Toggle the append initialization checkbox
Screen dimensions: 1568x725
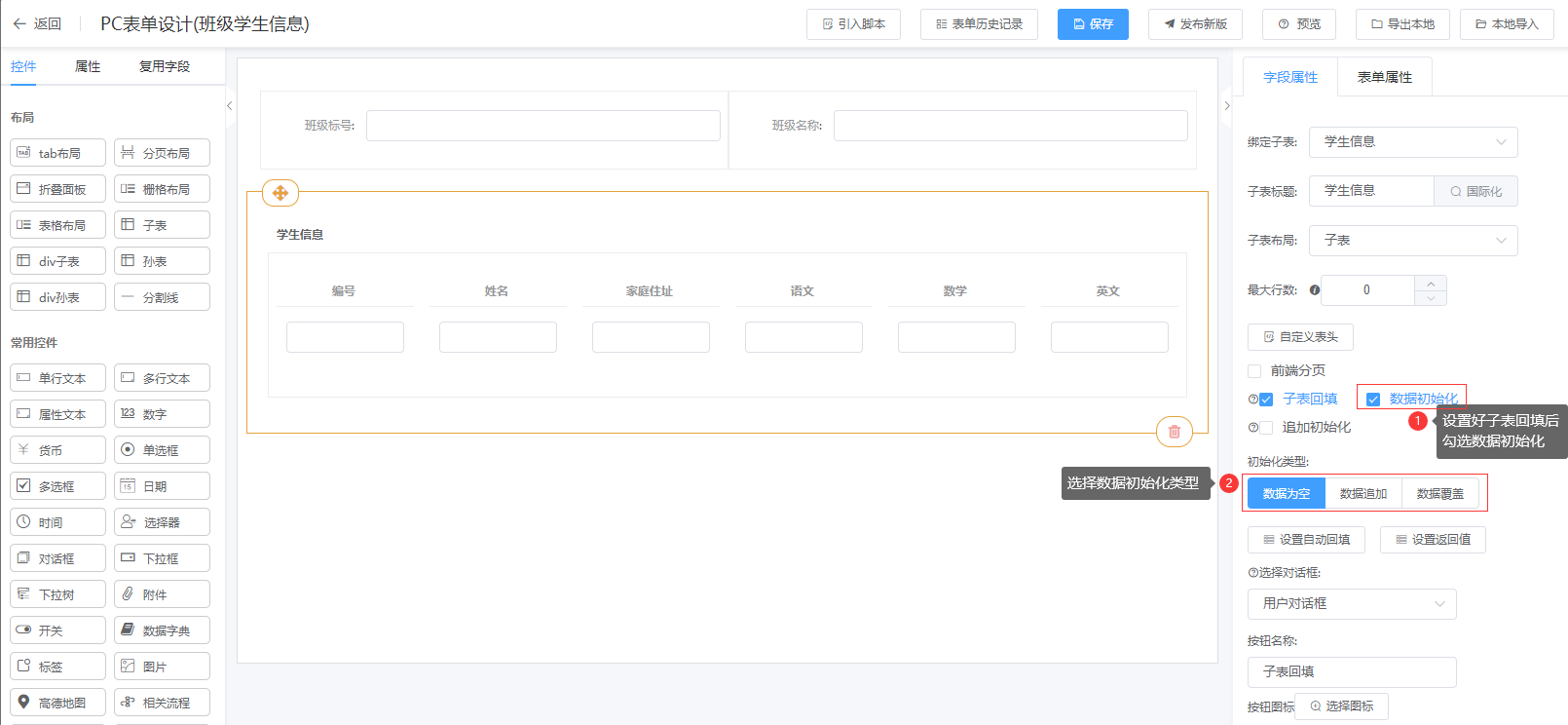pos(1266,428)
